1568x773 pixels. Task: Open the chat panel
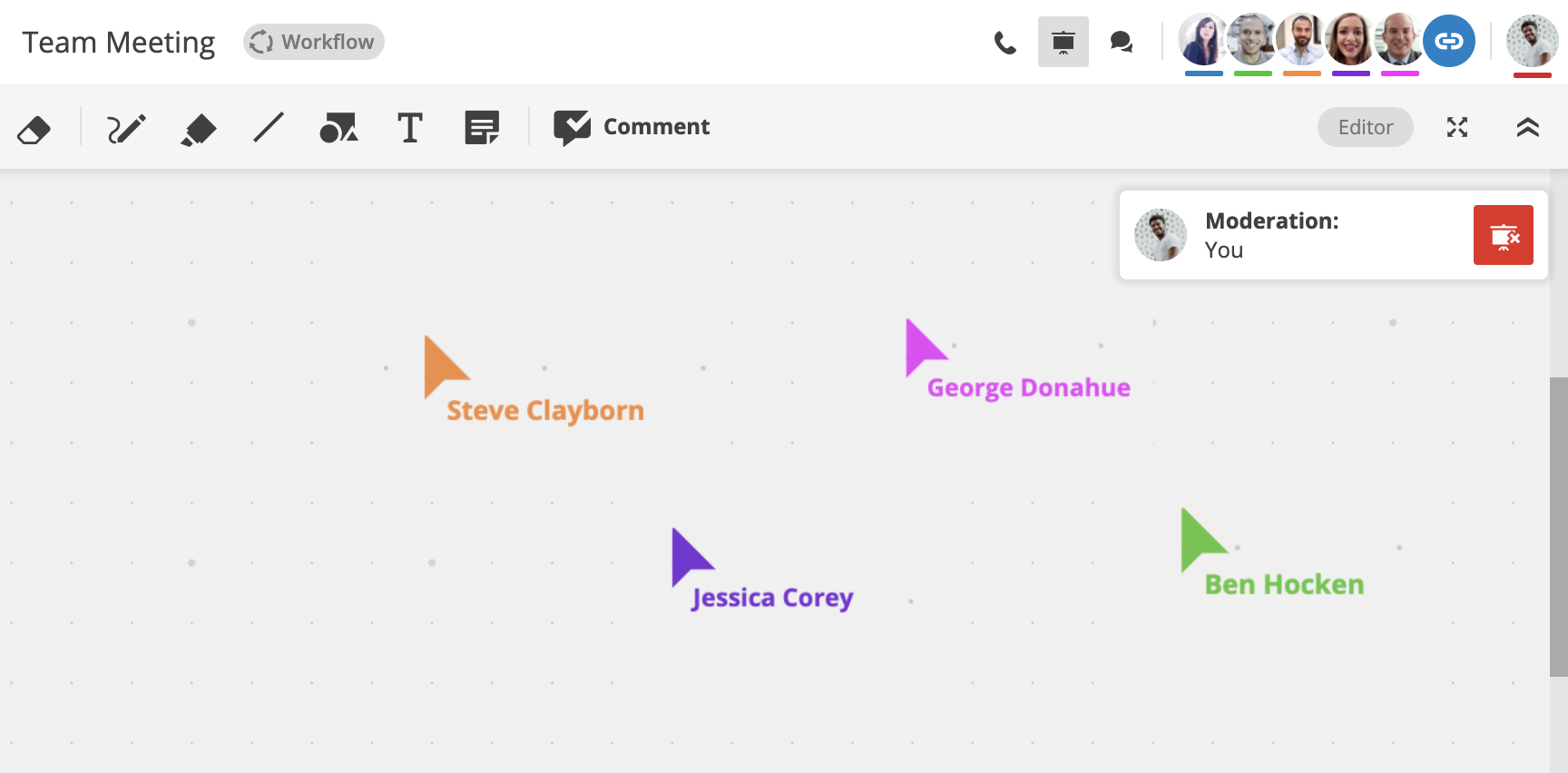coord(1122,42)
